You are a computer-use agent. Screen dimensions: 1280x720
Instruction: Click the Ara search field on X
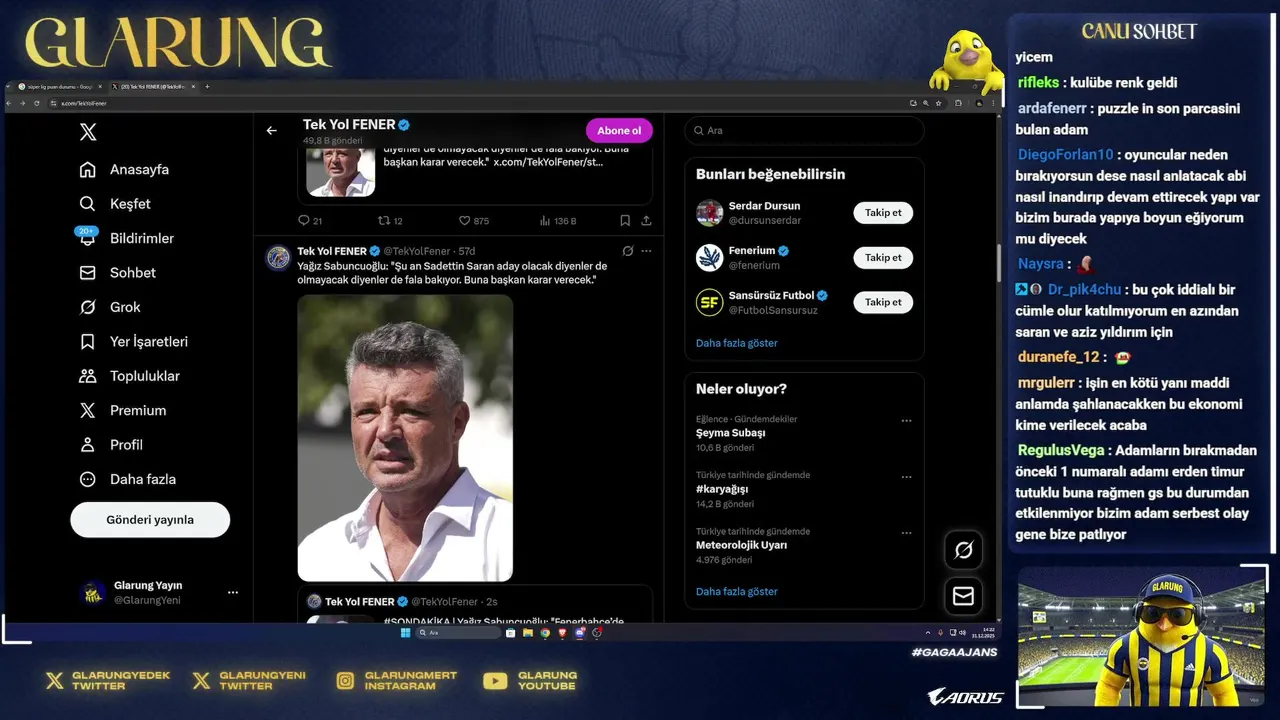tap(804, 131)
